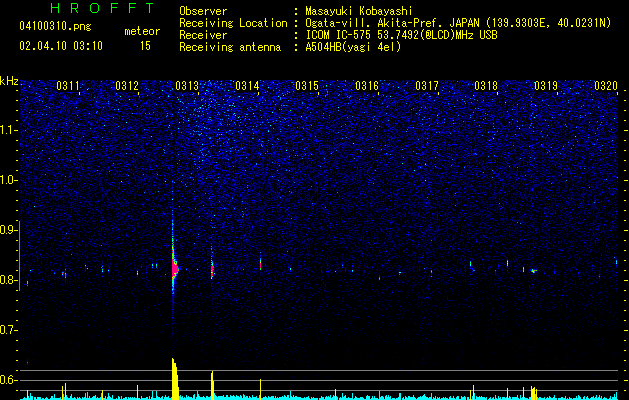This screenshot has width=629, height=400.
Task: Click the 0312 time marker
Action: click(127, 85)
